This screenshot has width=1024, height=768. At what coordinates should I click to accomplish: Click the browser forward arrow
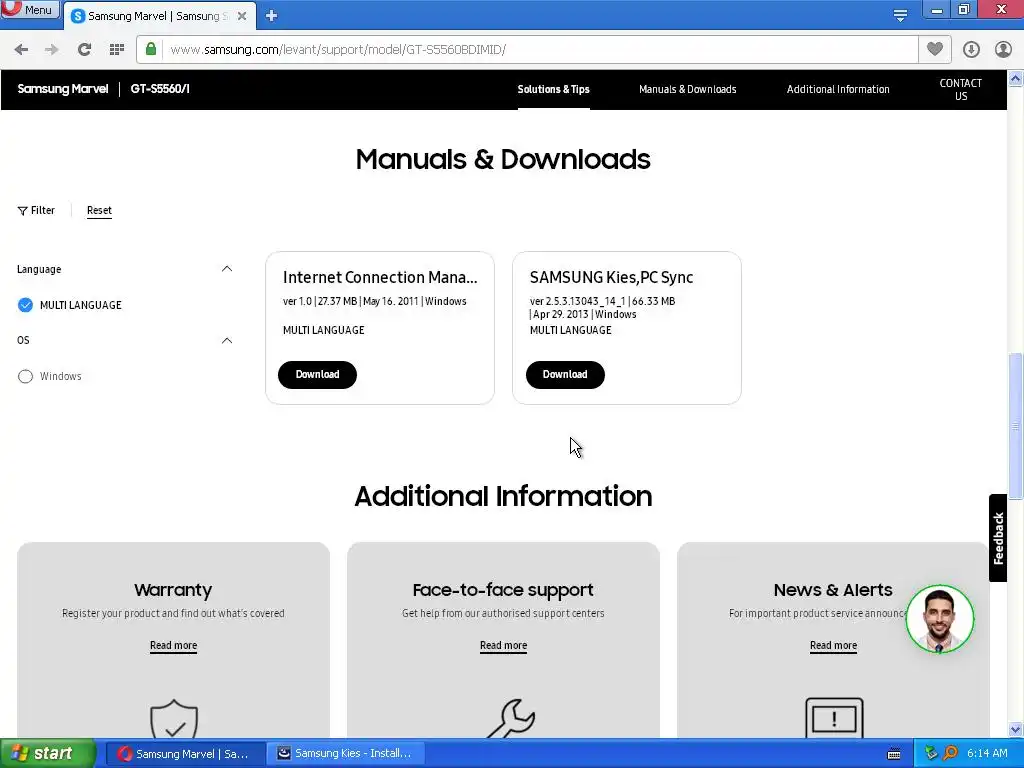click(x=52, y=50)
